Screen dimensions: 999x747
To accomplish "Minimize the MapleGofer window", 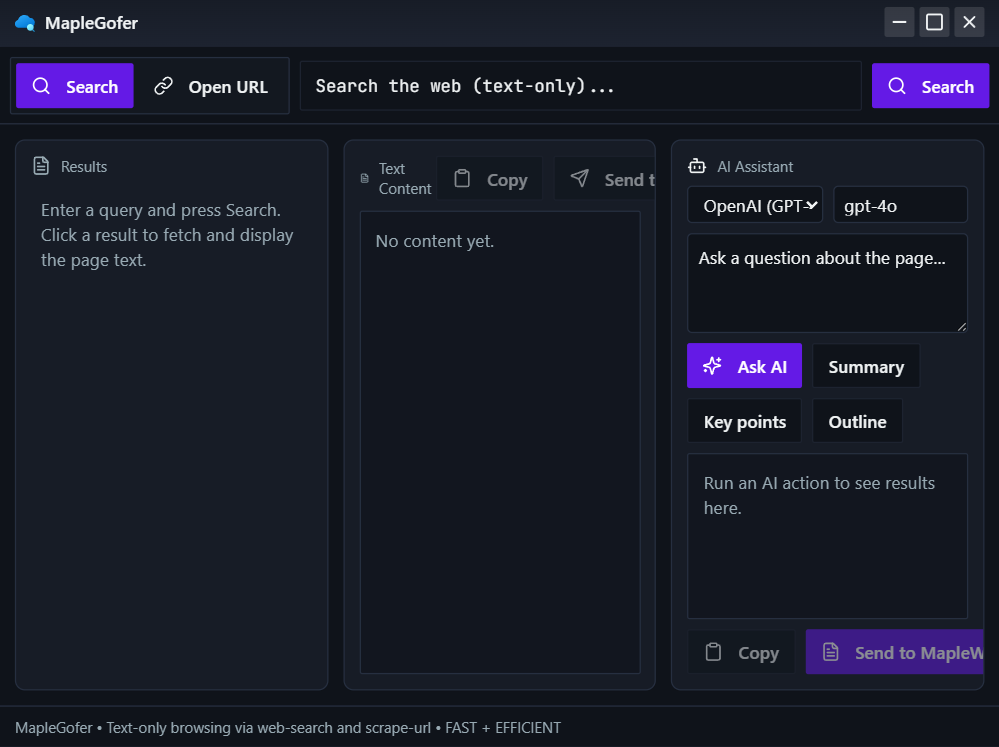I will click(900, 22).
